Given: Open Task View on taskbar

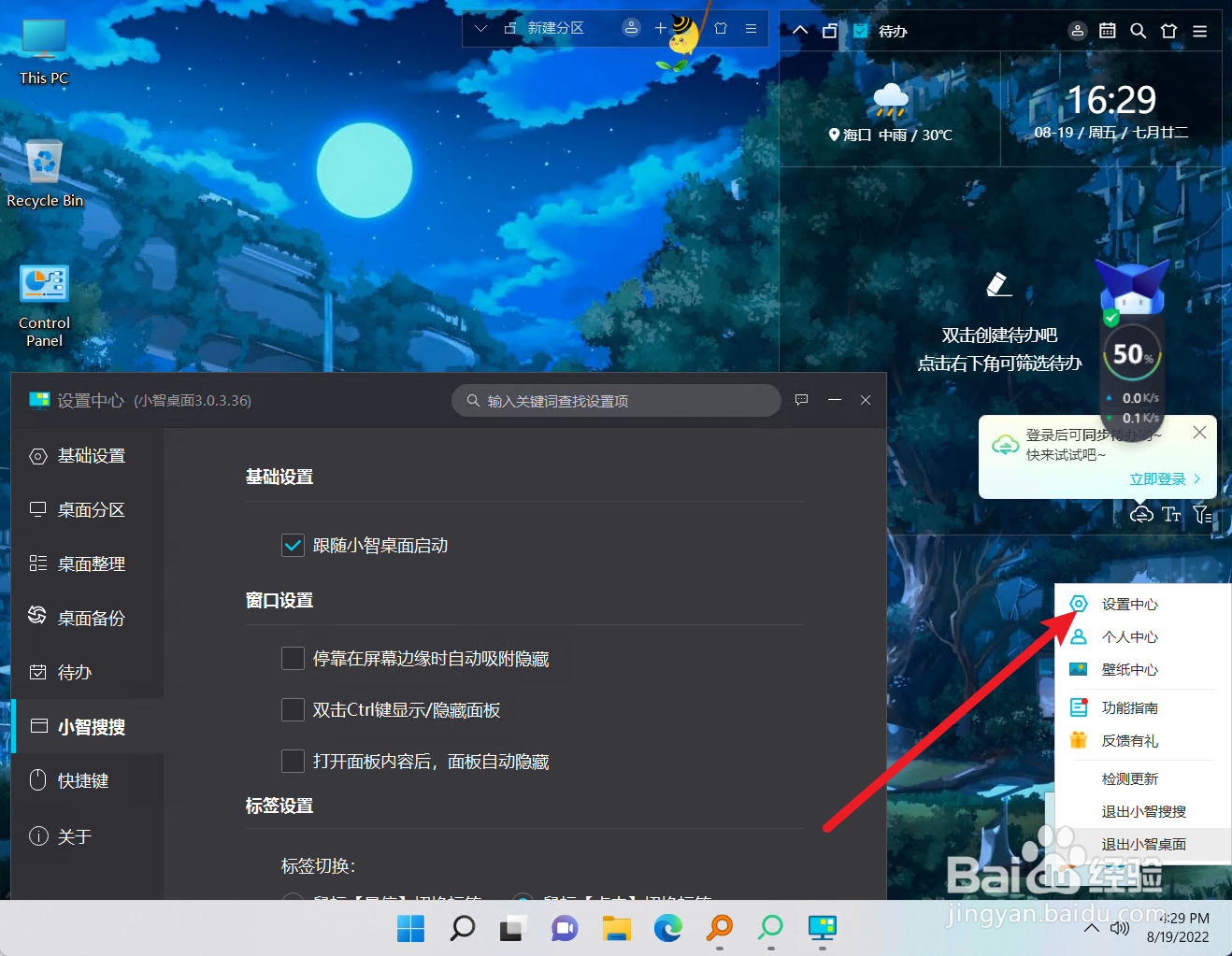Looking at the screenshot, I should (x=513, y=928).
